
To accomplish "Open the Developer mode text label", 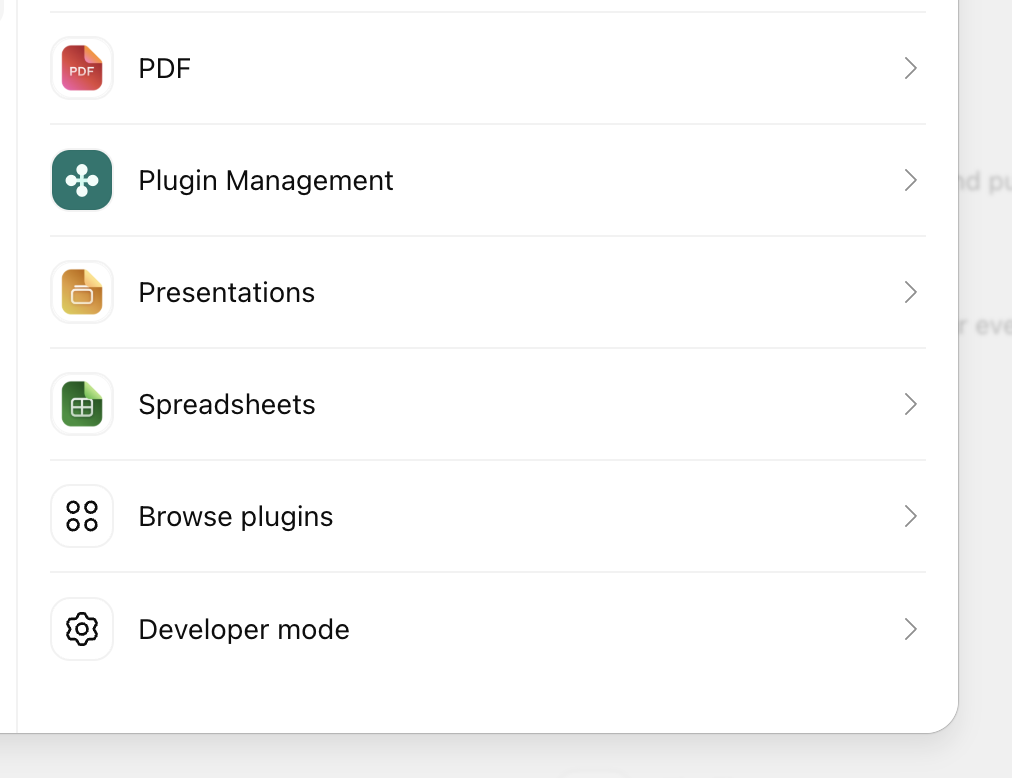I will coord(244,630).
